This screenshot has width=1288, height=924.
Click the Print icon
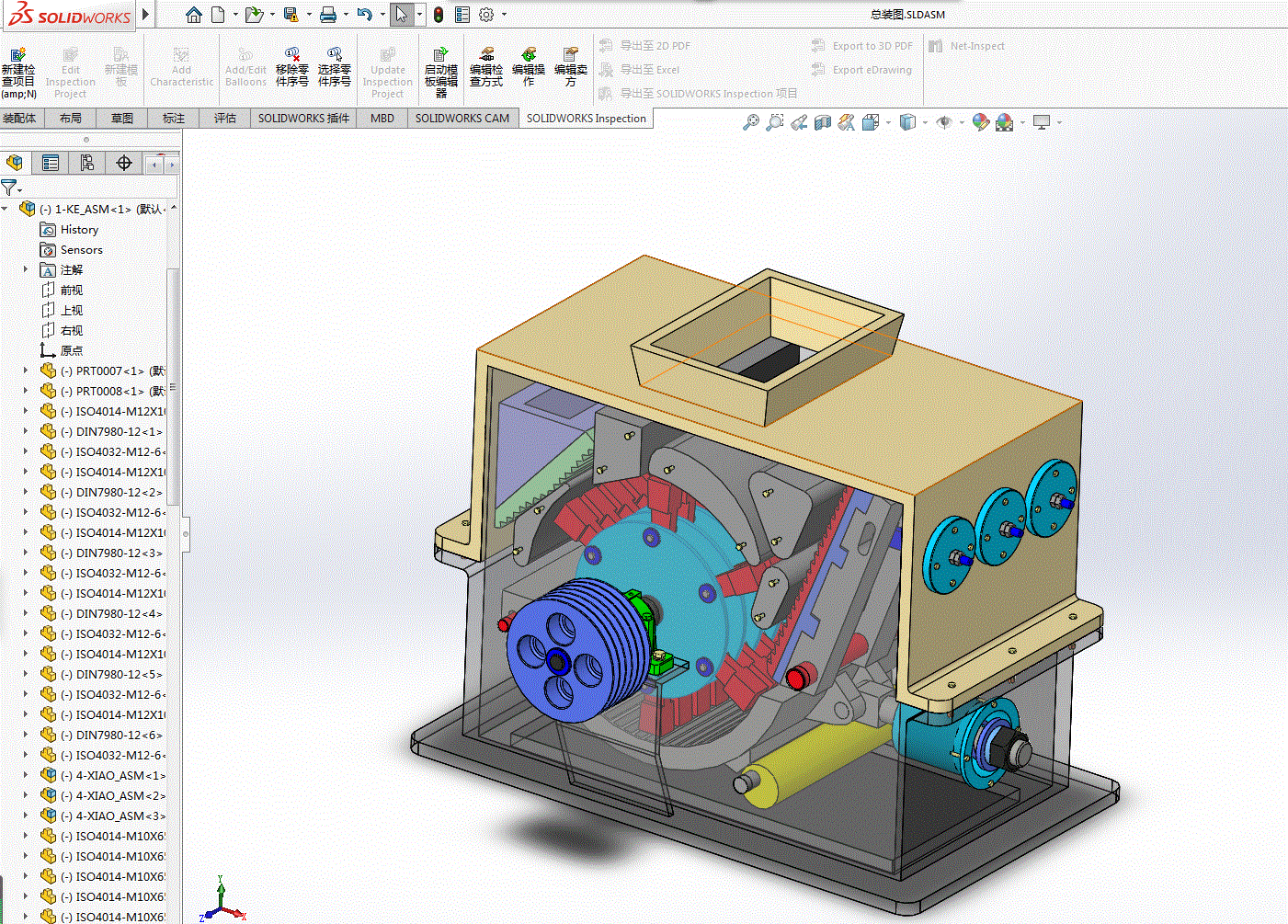pyautogui.click(x=327, y=15)
